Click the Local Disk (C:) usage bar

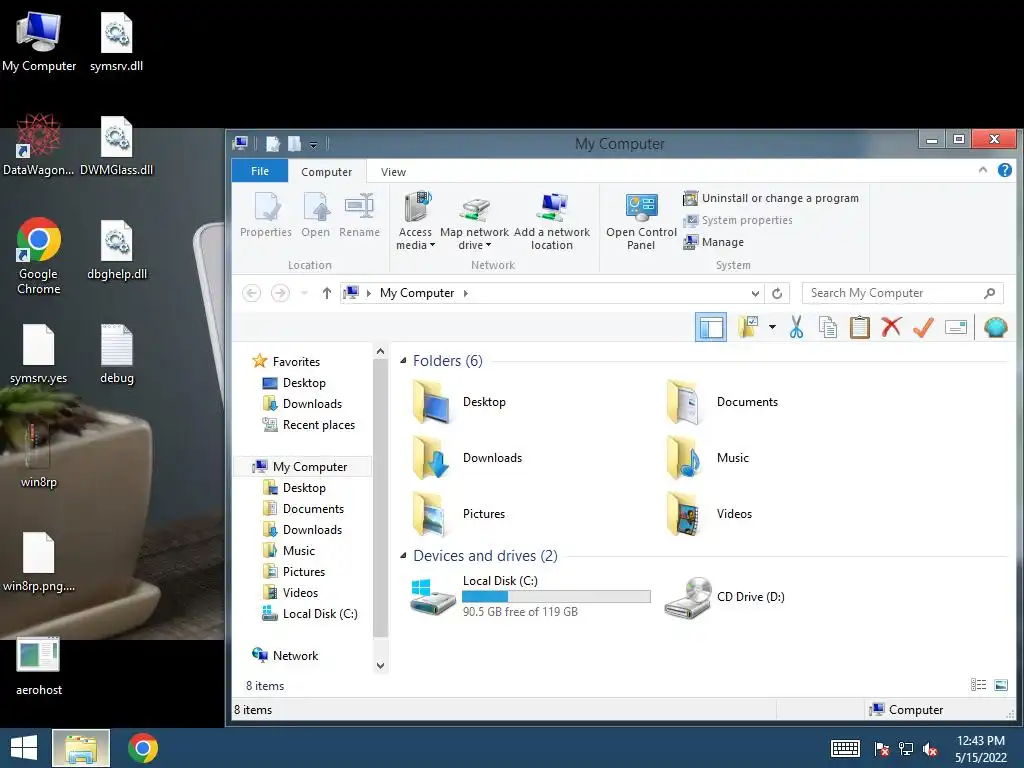[556, 596]
